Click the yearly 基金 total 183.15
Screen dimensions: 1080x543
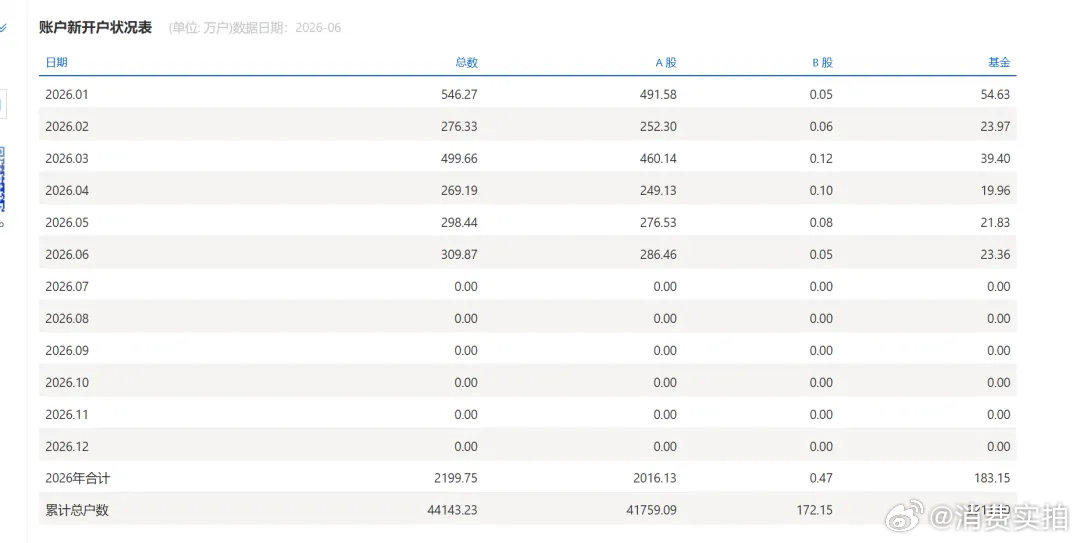click(993, 478)
